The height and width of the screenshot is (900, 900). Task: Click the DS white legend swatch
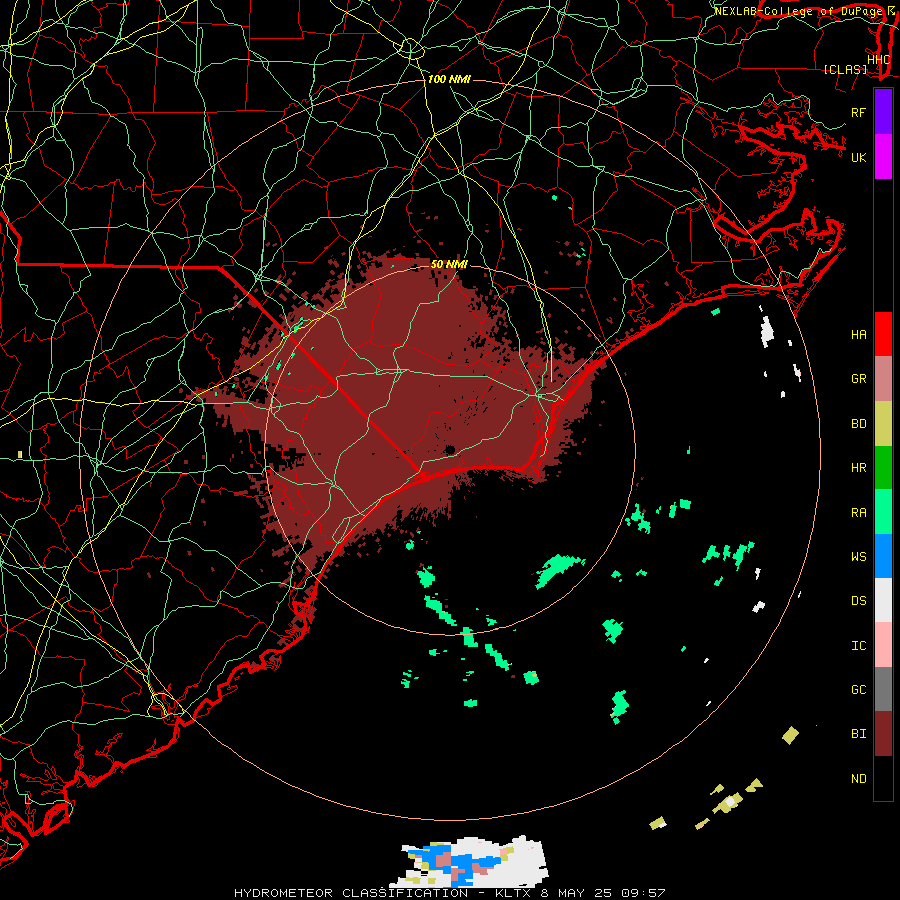[x=883, y=600]
